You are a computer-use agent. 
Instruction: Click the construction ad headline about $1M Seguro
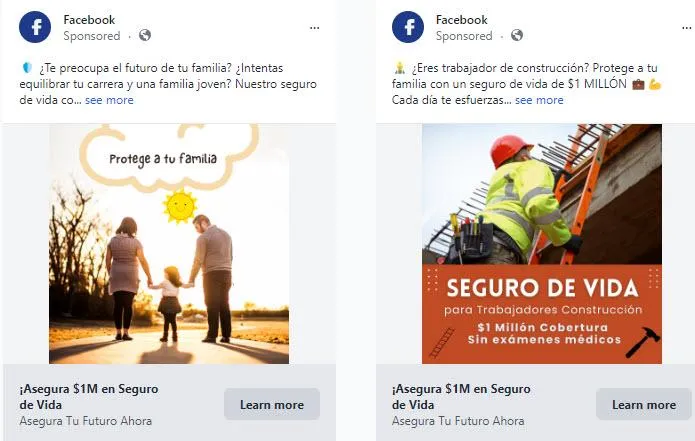tap(461, 397)
